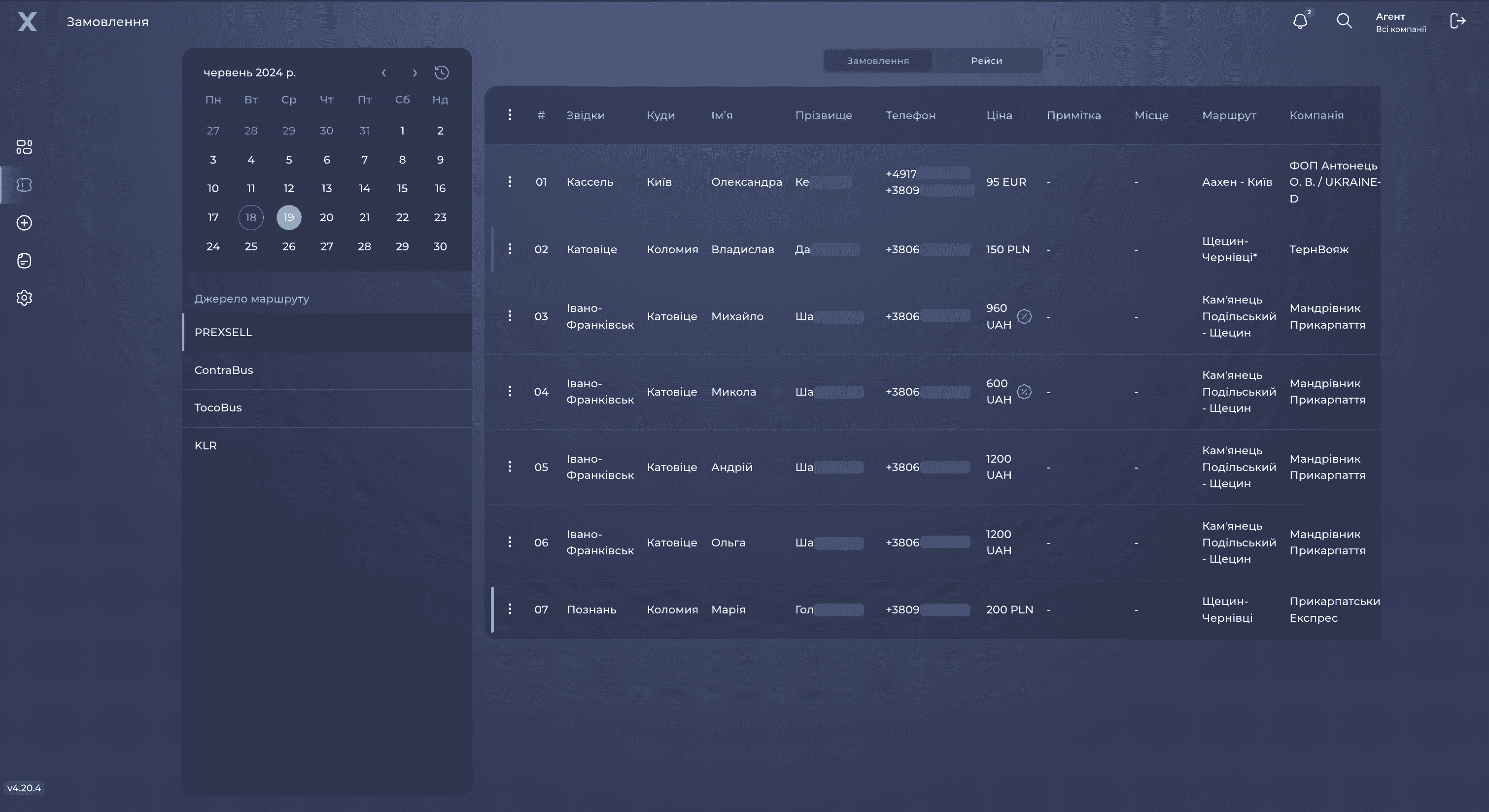Go to next month in calendar
The height and width of the screenshot is (812, 1489).
415,73
